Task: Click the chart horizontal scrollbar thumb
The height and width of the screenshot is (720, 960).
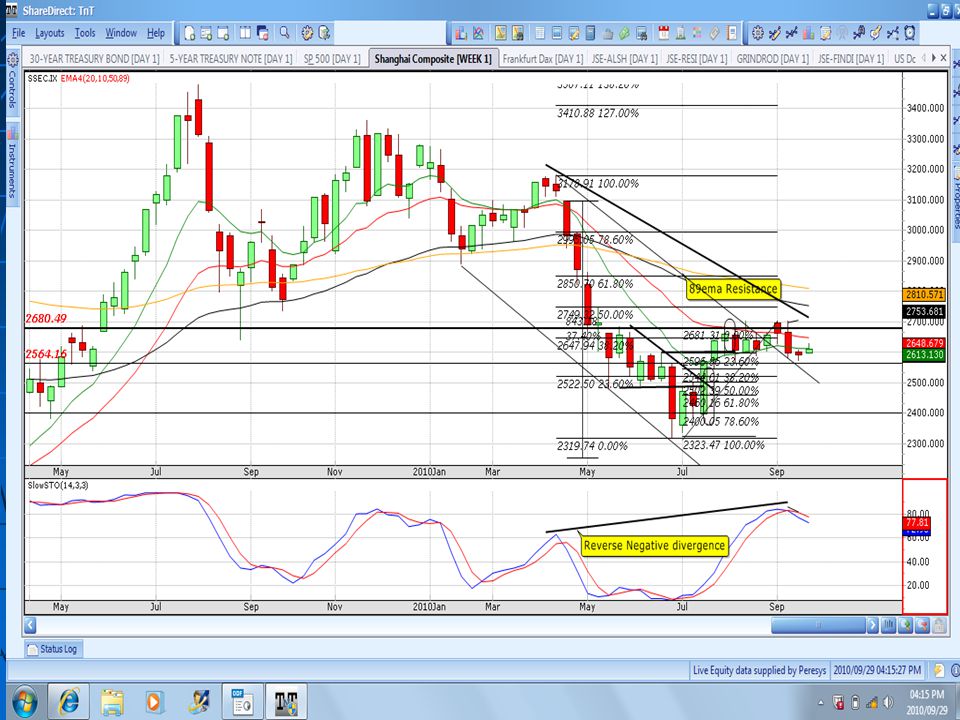Action: 819,625
